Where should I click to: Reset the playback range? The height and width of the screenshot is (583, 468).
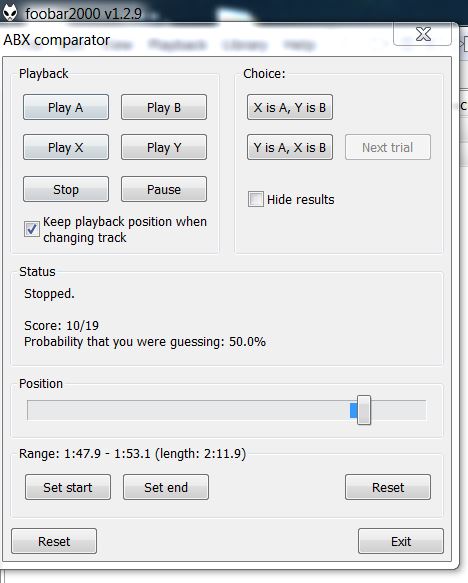point(388,487)
